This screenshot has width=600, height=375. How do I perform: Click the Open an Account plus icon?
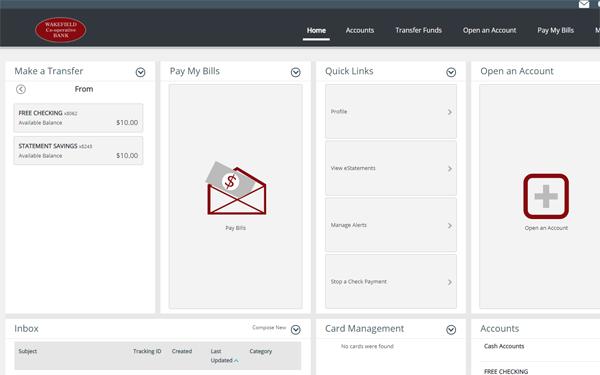[546, 196]
